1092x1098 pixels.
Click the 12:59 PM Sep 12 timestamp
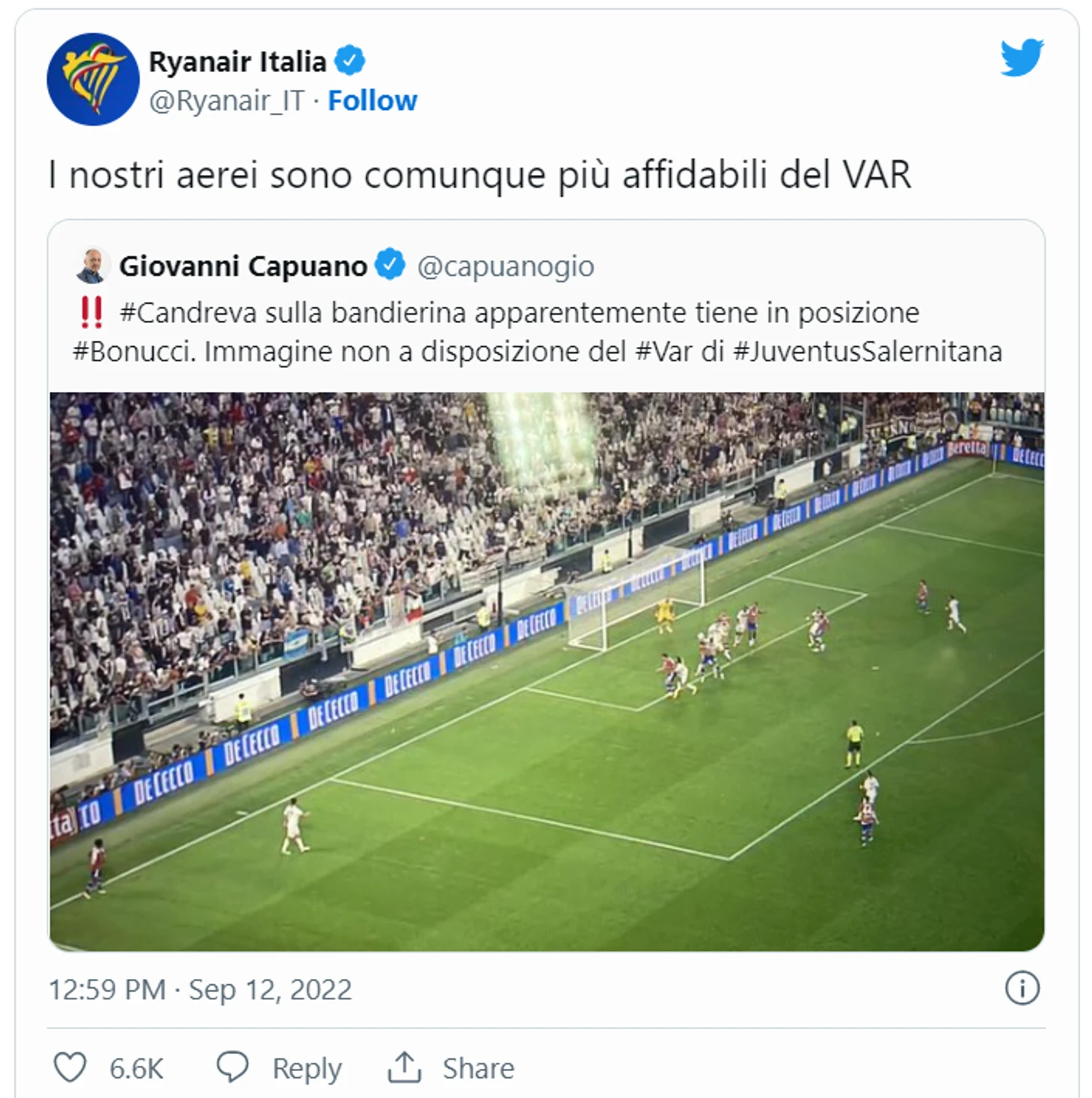[x=200, y=990]
